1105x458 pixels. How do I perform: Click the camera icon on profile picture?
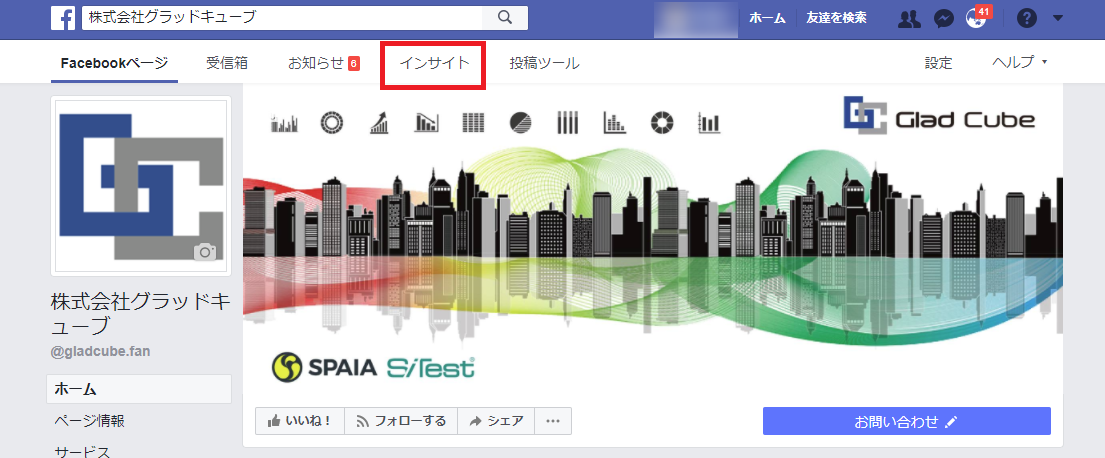205,252
